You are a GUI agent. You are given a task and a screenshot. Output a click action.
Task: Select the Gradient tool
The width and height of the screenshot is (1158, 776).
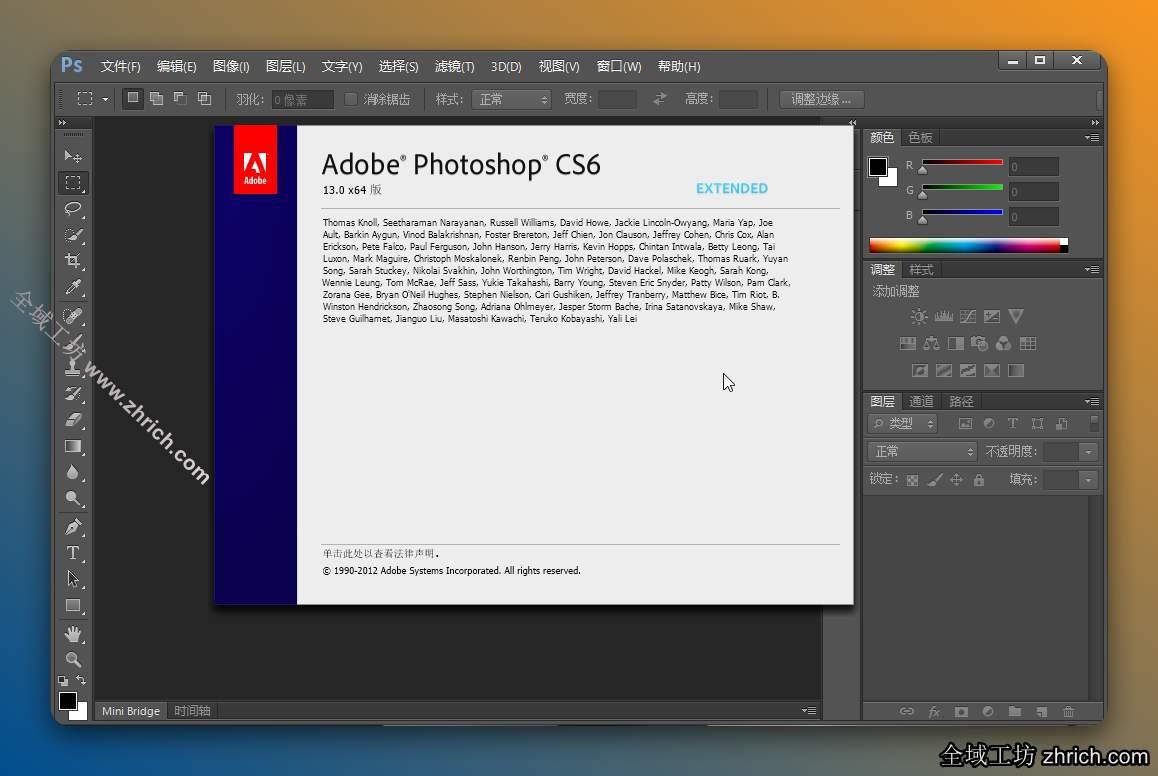(x=73, y=446)
